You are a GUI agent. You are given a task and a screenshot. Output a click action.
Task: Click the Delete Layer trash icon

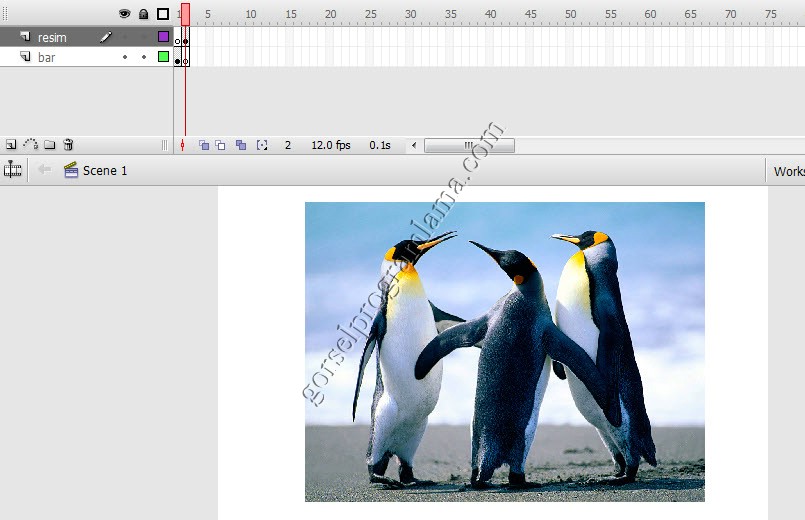tap(68, 145)
